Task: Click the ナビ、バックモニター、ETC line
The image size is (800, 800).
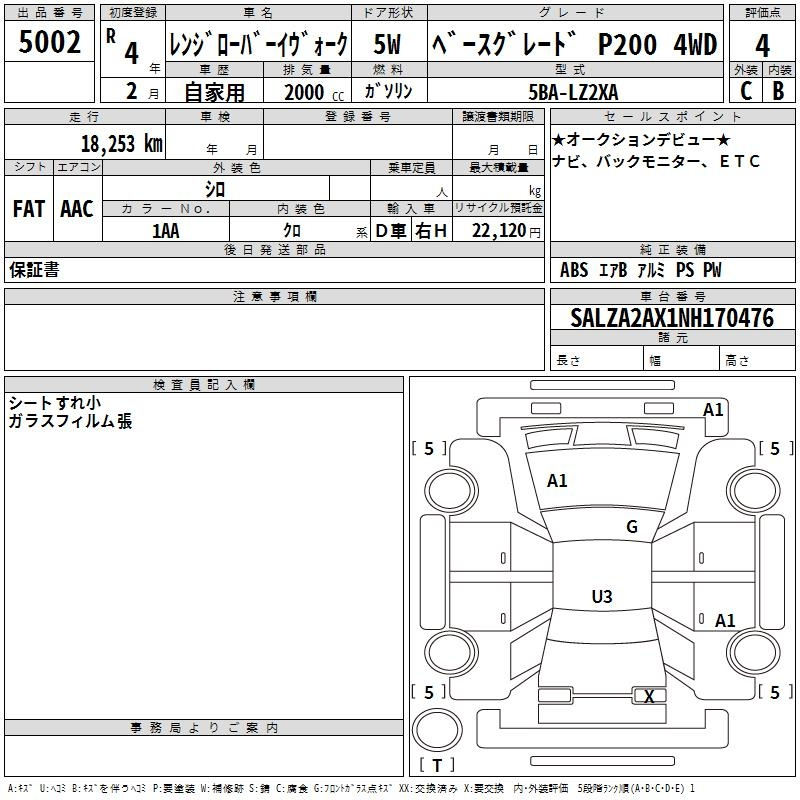Action: [656, 161]
